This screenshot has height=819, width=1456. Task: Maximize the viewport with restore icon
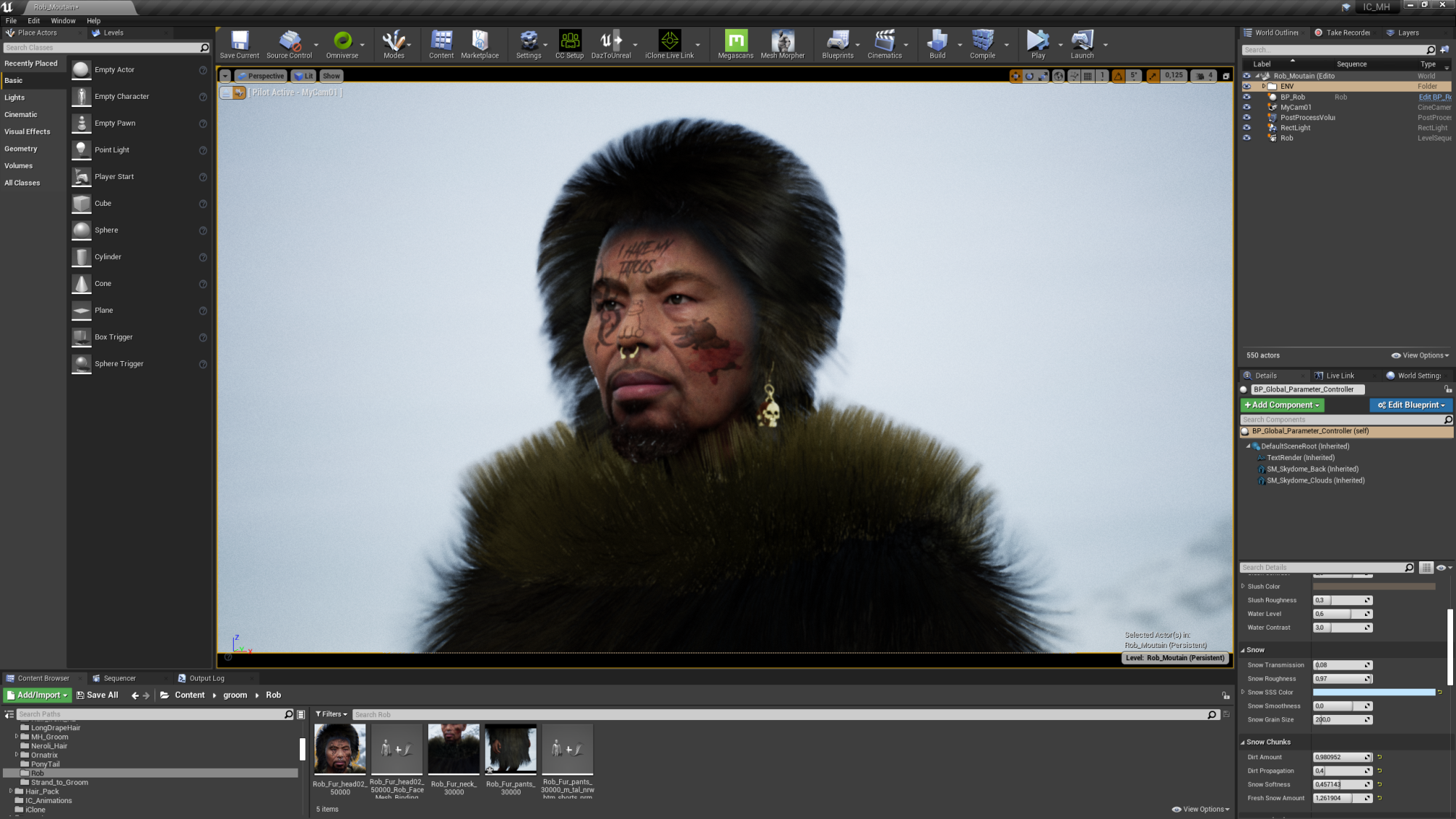(x=1226, y=76)
